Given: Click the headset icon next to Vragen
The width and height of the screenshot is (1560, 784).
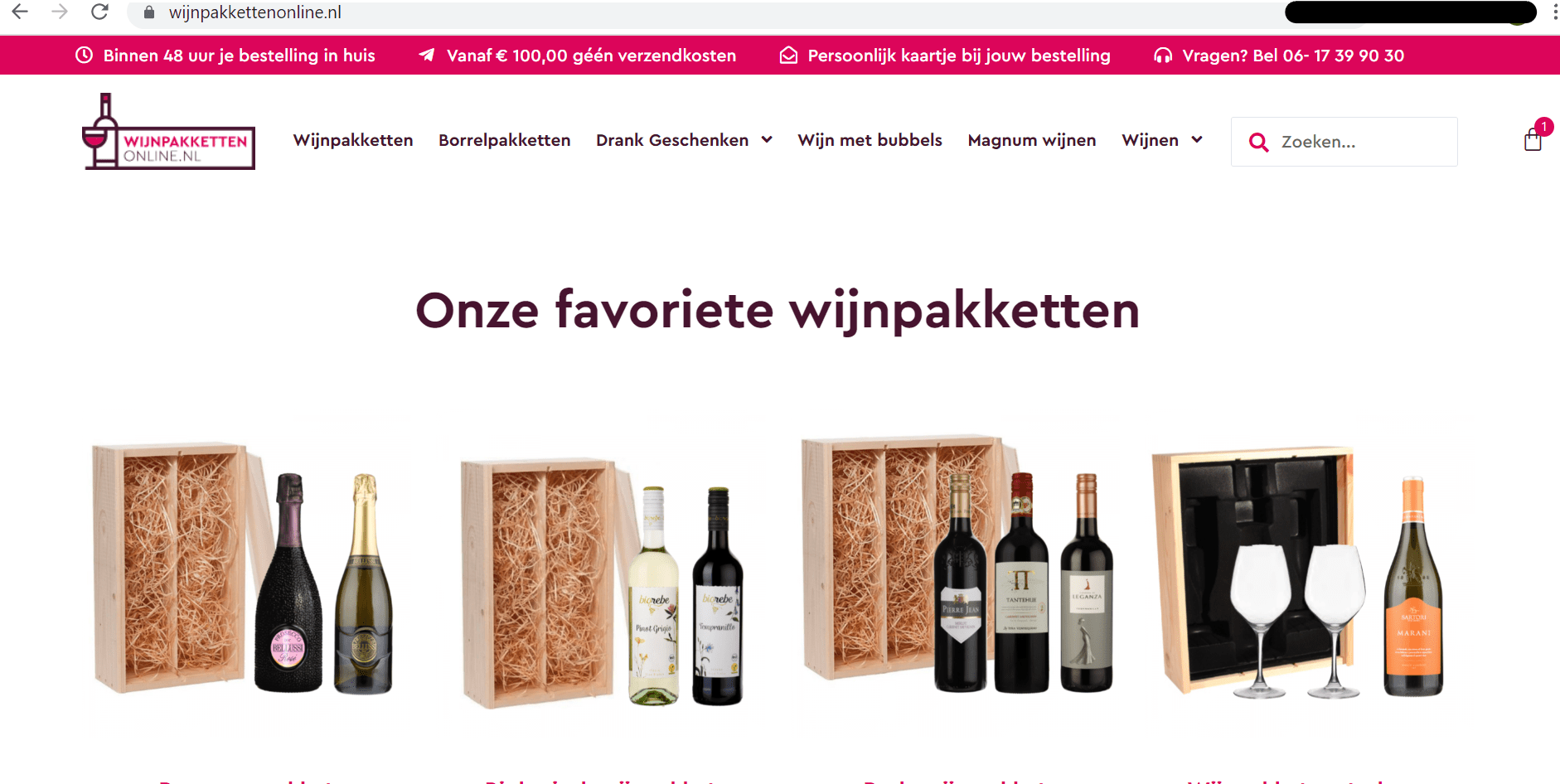Looking at the screenshot, I should [1163, 56].
